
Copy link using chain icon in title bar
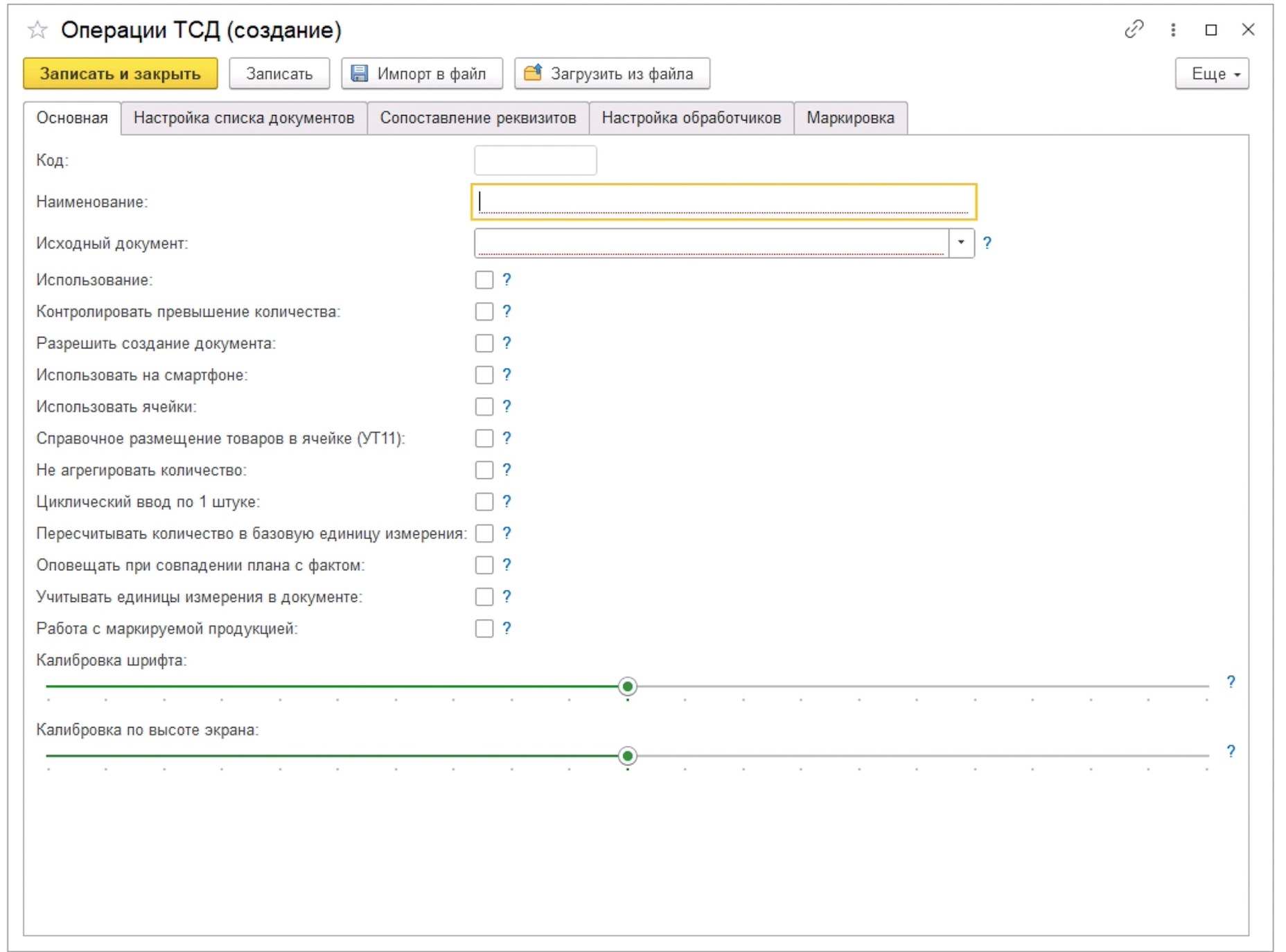coord(1134,29)
